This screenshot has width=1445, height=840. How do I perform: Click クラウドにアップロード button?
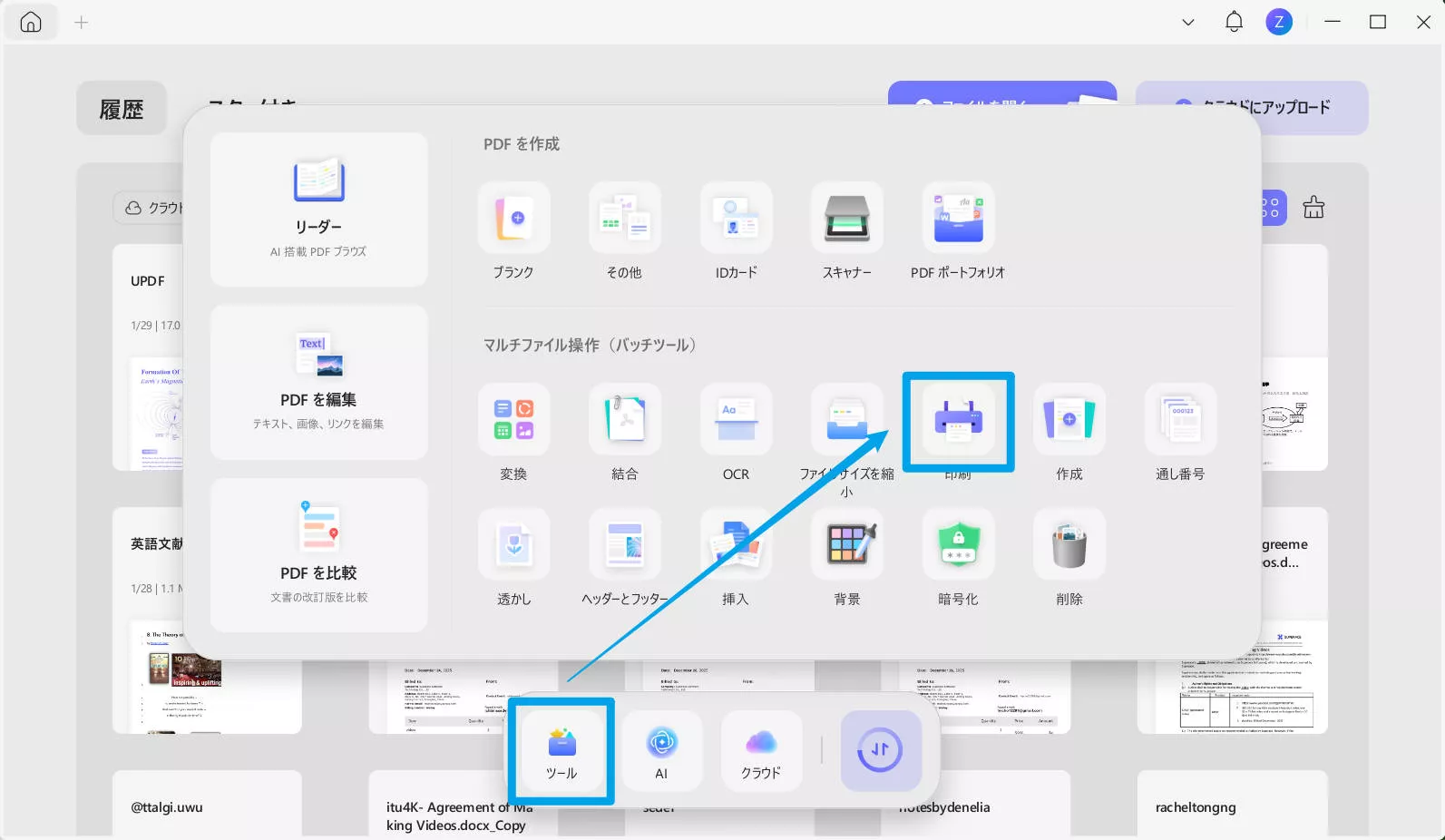(x=1252, y=107)
